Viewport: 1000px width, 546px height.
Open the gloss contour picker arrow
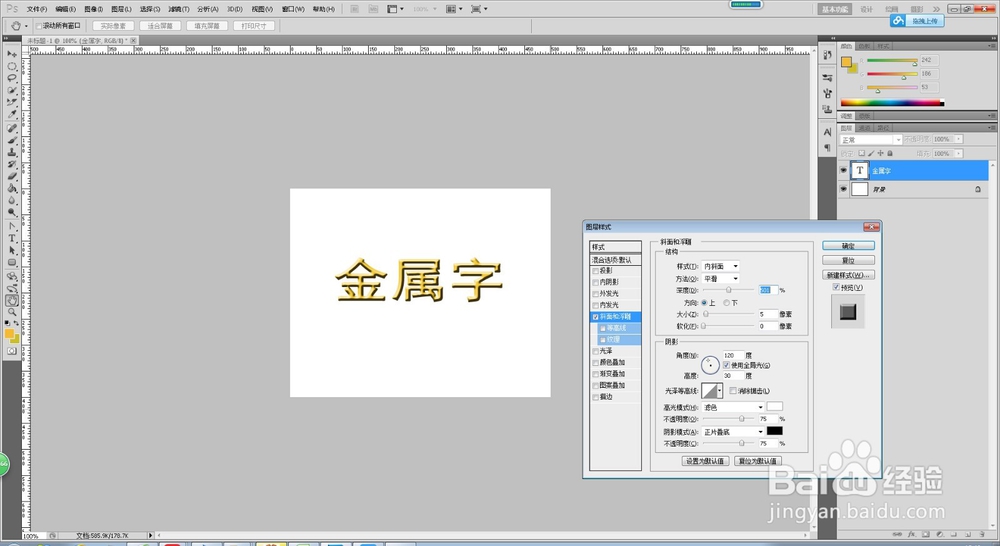720,390
